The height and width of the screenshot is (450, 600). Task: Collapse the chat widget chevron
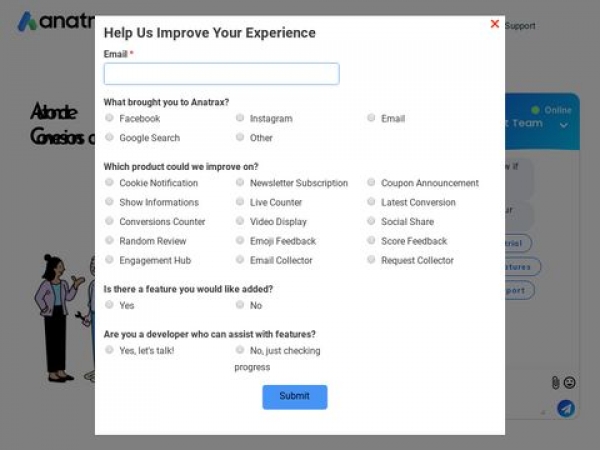564,125
